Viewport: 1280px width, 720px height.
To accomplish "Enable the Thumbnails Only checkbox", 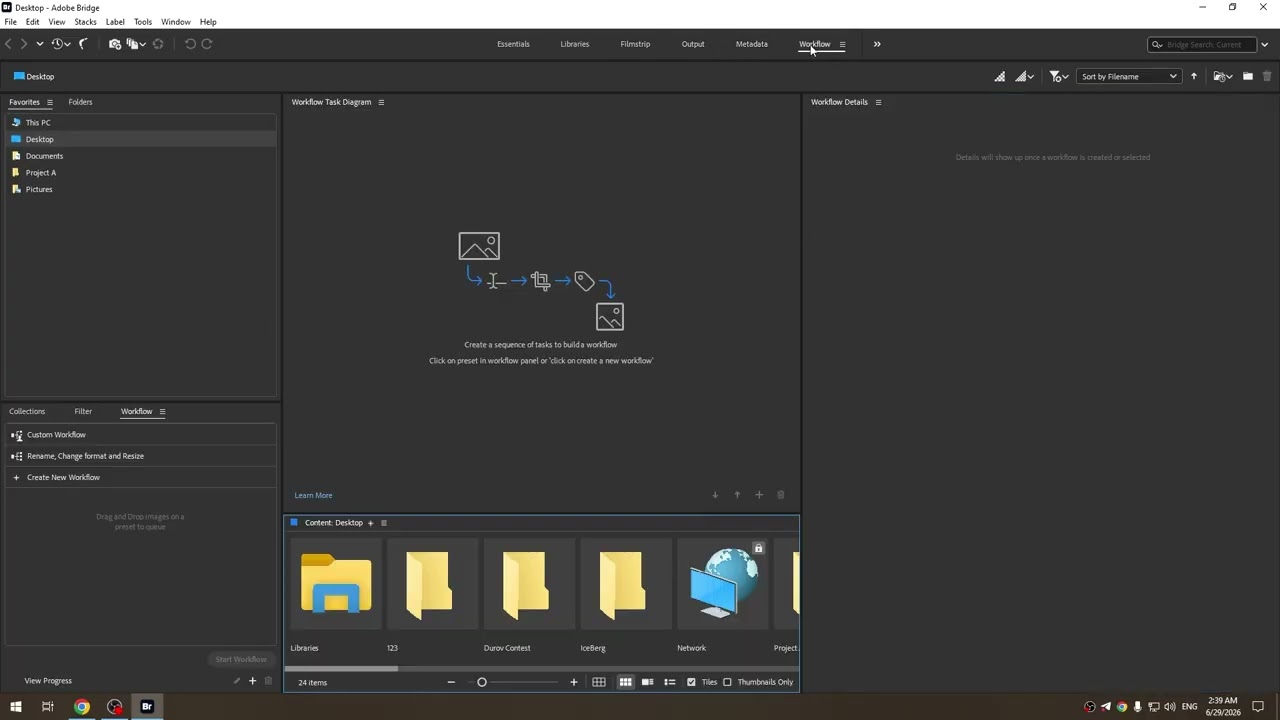I will (727, 682).
